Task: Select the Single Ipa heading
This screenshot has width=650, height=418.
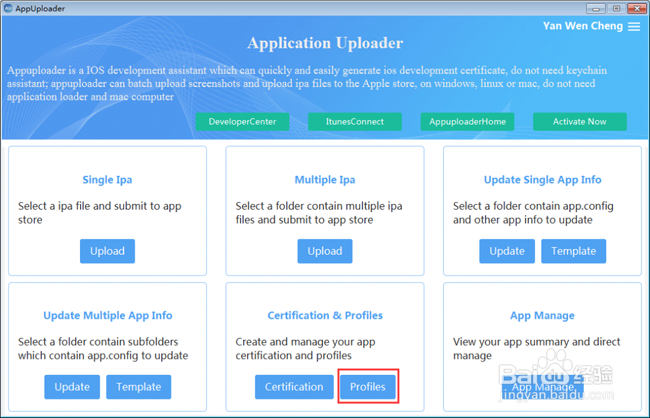Action: (107, 180)
